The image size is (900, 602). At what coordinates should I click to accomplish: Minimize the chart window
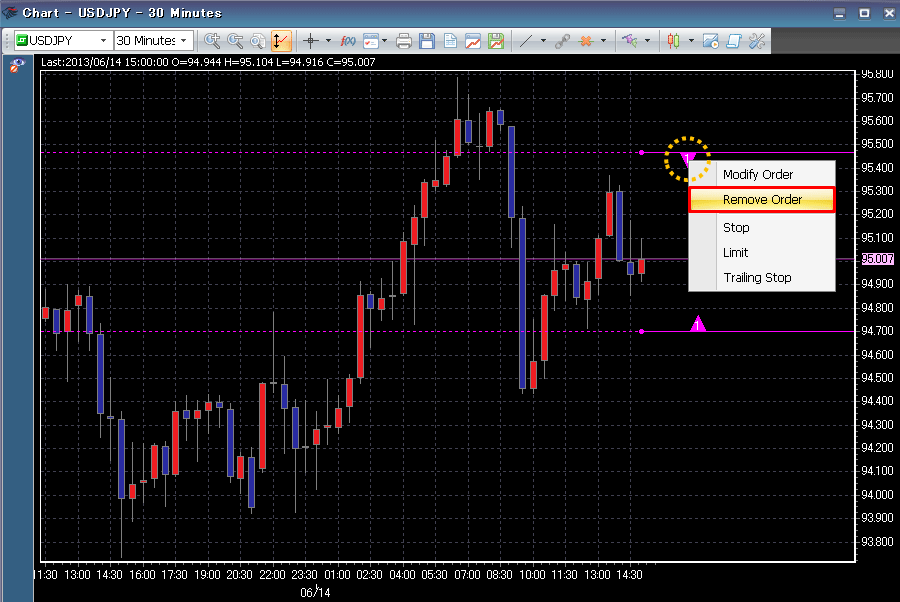839,13
